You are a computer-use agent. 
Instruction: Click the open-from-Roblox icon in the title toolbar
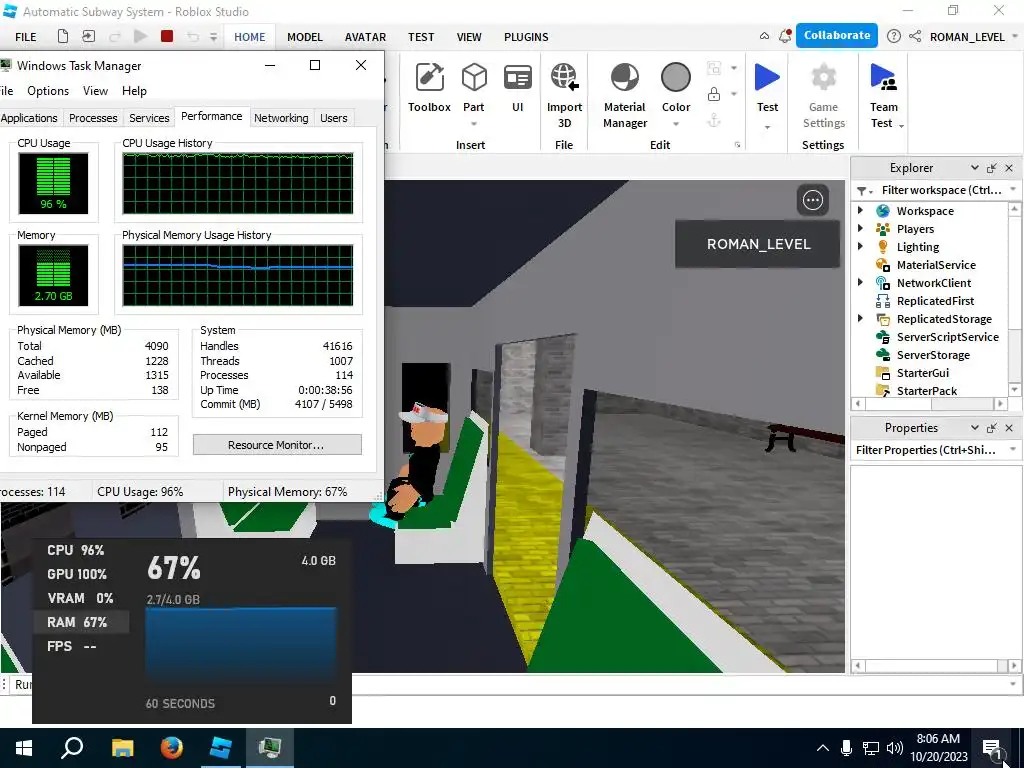click(x=88, y=37)
